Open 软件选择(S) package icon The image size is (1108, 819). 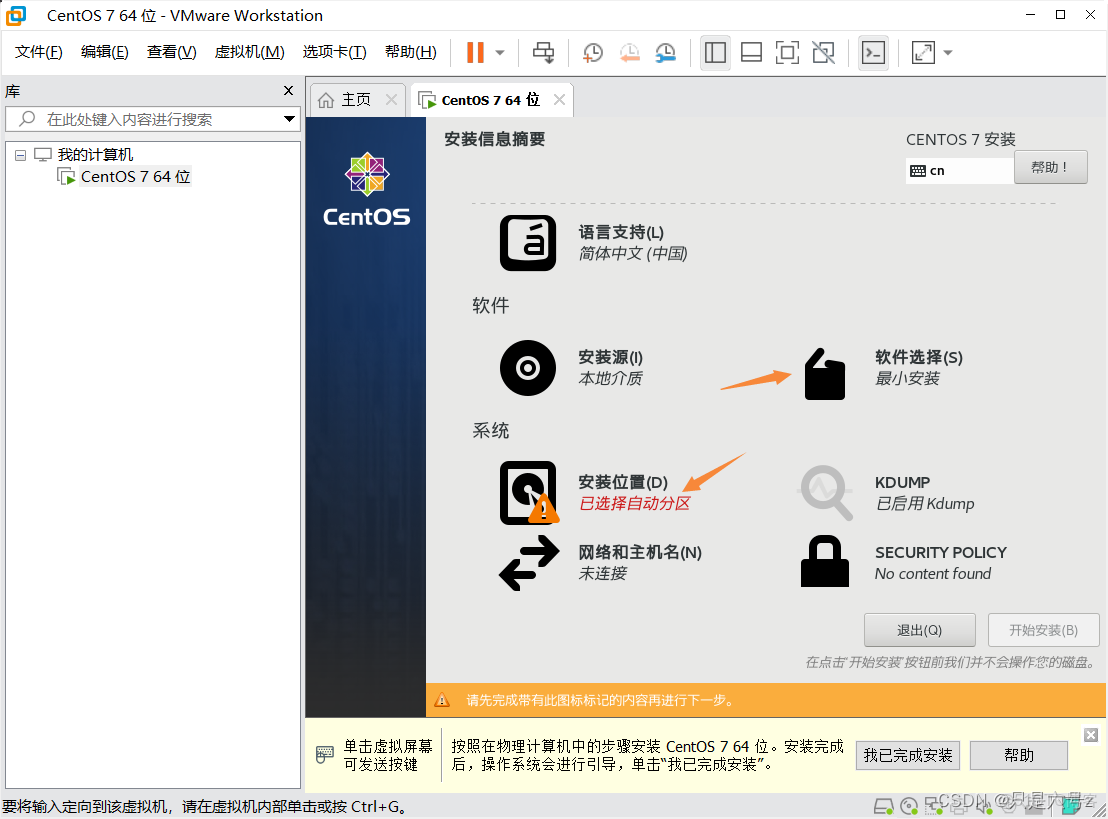[825, 374]
